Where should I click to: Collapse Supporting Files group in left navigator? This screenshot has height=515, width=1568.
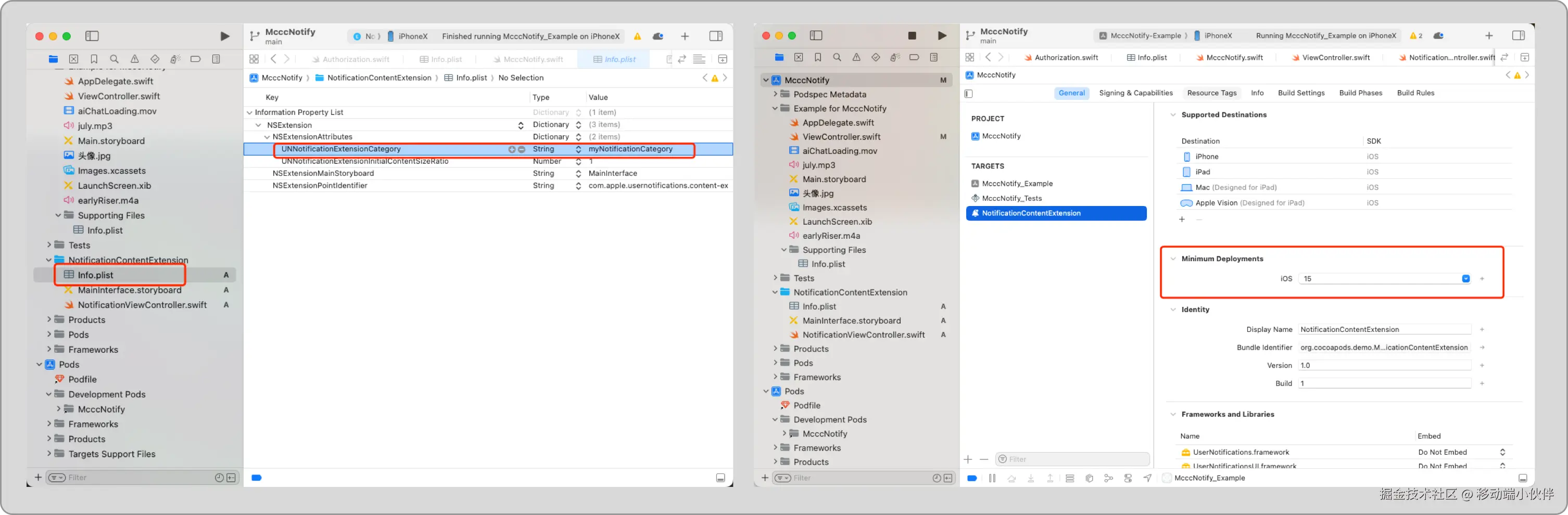click(58, 215)
